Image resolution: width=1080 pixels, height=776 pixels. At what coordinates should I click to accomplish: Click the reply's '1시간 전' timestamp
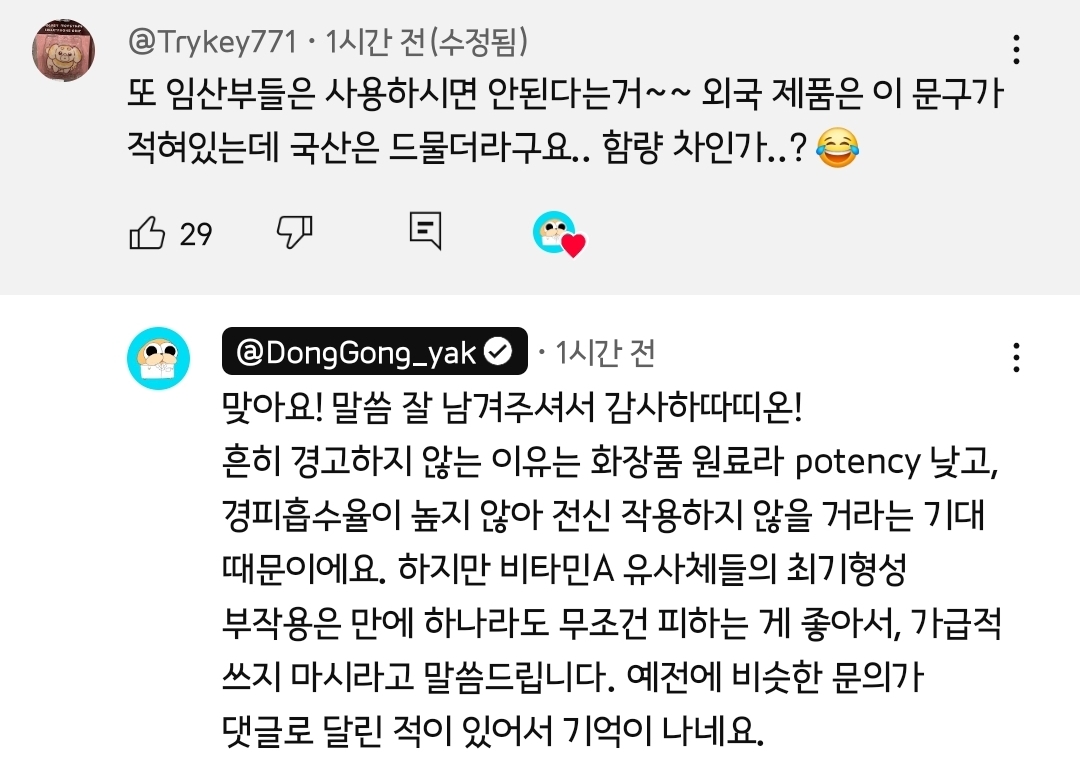[x=605, y=353]
